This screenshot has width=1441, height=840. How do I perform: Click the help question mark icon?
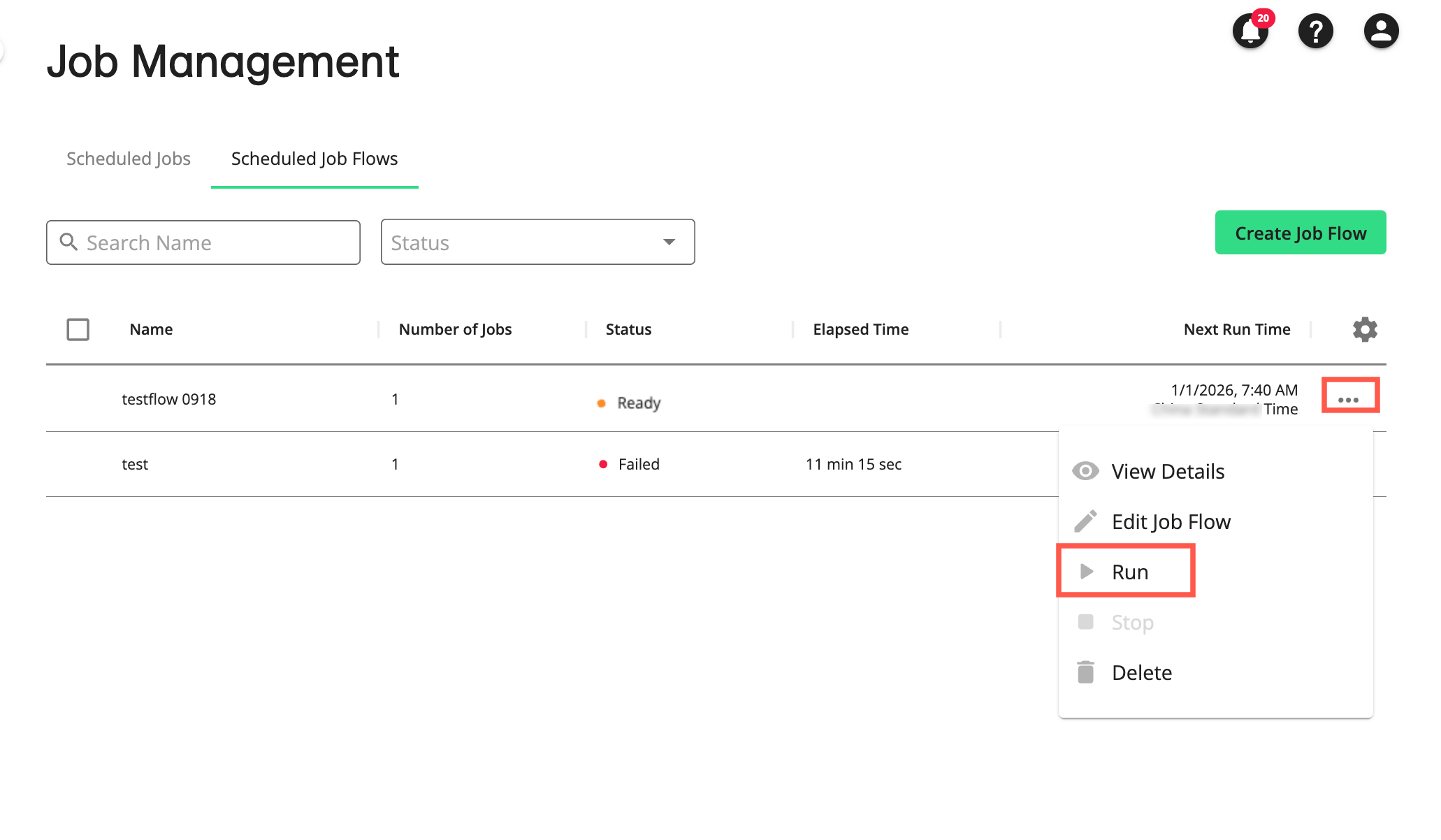click(1315, 31)
